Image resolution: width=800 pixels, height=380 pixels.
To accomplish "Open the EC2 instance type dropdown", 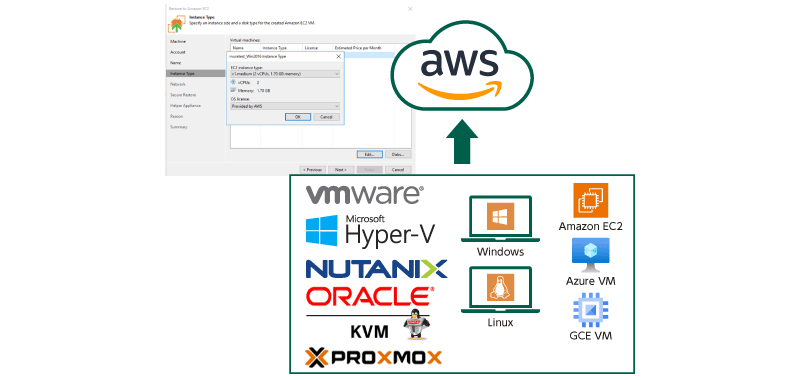I will click(285, 74).
